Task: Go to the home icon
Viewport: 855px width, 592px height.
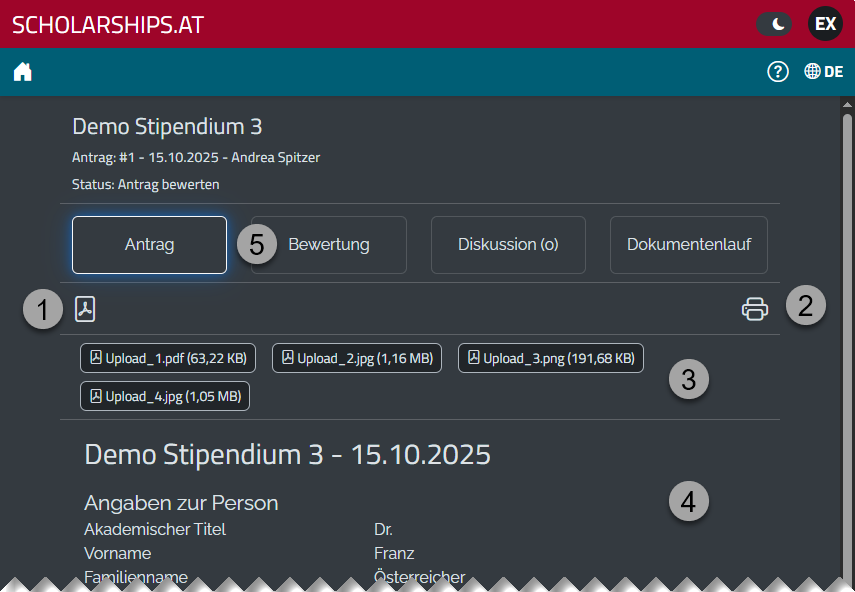Action: click(x=22, y=71)
